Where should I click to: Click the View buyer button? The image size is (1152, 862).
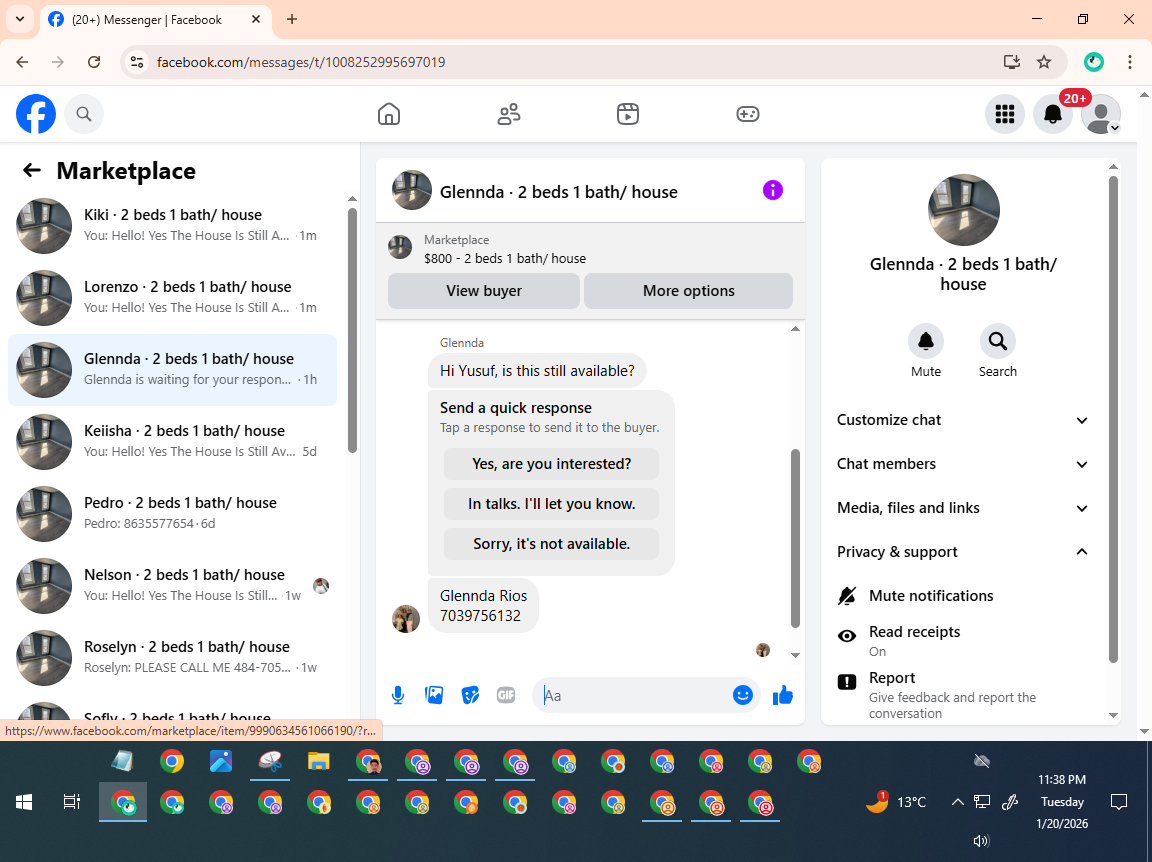point(483,291)
